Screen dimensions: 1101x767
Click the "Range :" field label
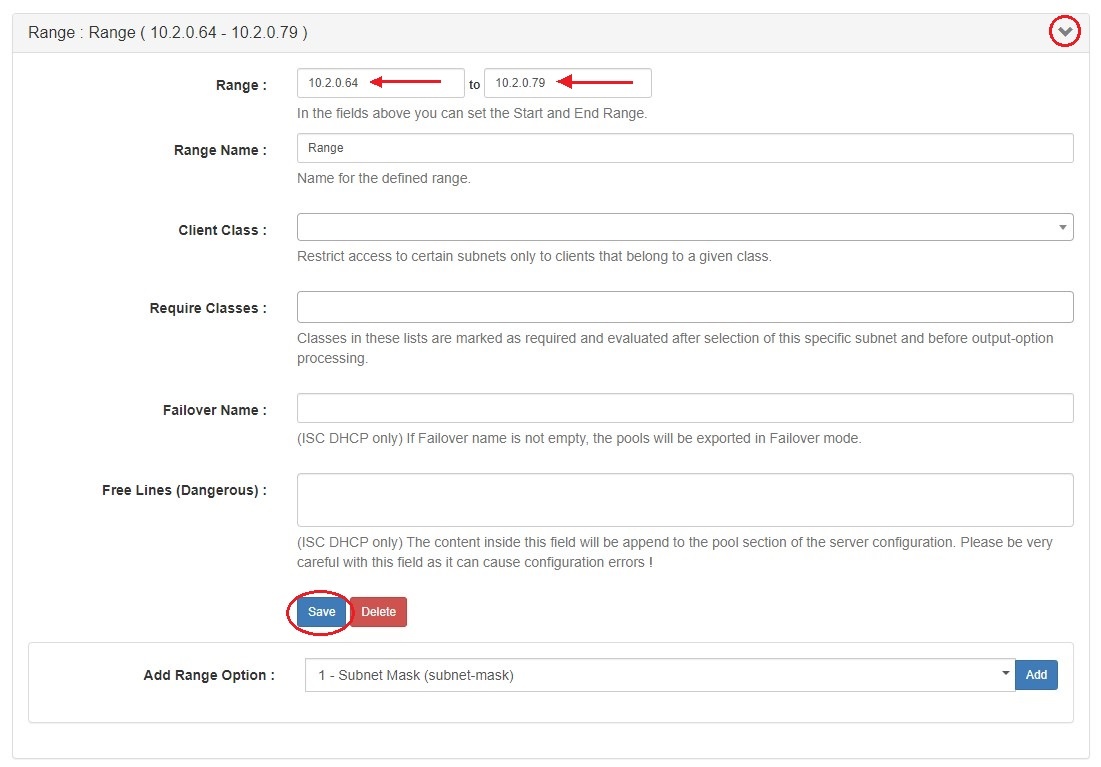241,85
